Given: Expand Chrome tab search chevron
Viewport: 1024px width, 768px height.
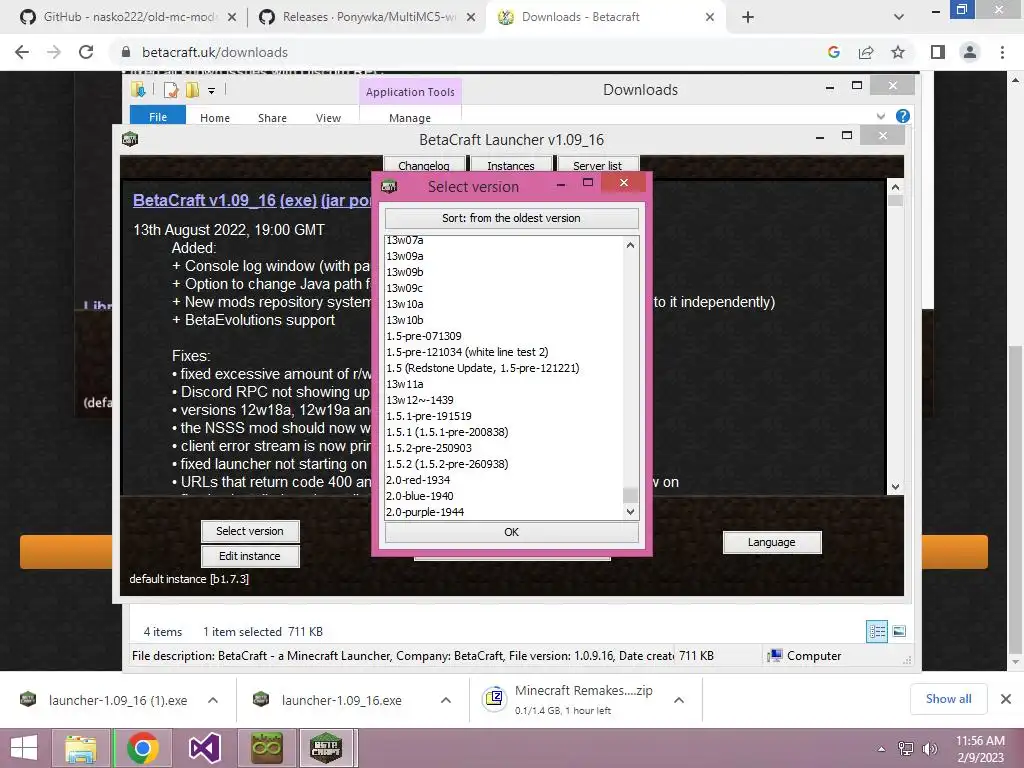Looking at the screenshot, I should 899,17.
